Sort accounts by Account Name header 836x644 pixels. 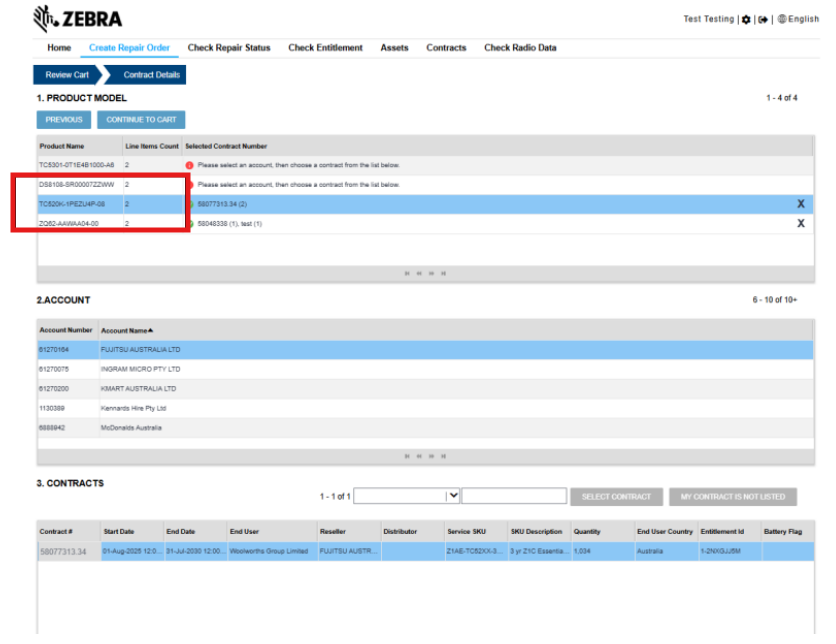point(127,331)
